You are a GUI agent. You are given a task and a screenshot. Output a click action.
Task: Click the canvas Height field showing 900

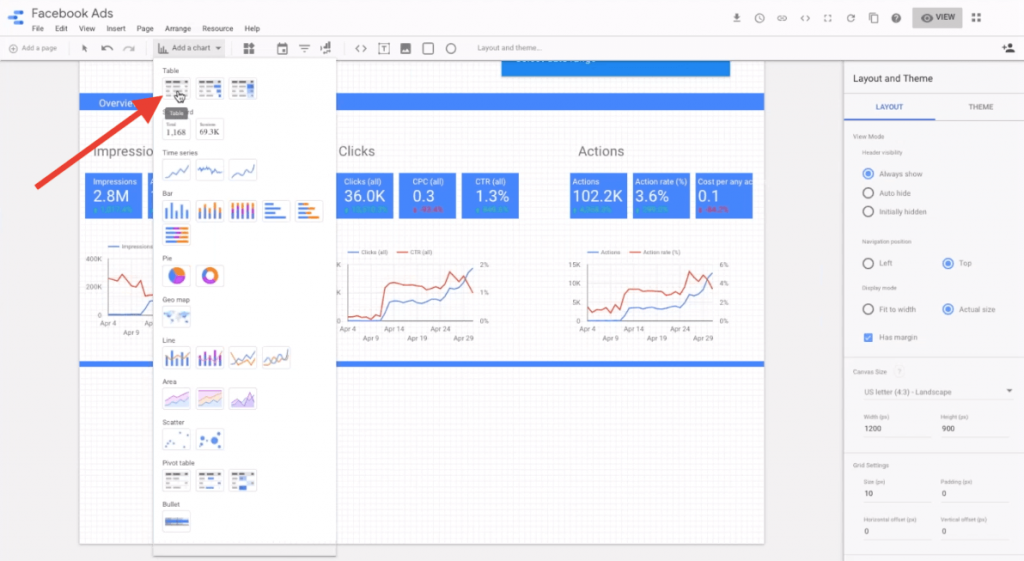coord(975,428)
